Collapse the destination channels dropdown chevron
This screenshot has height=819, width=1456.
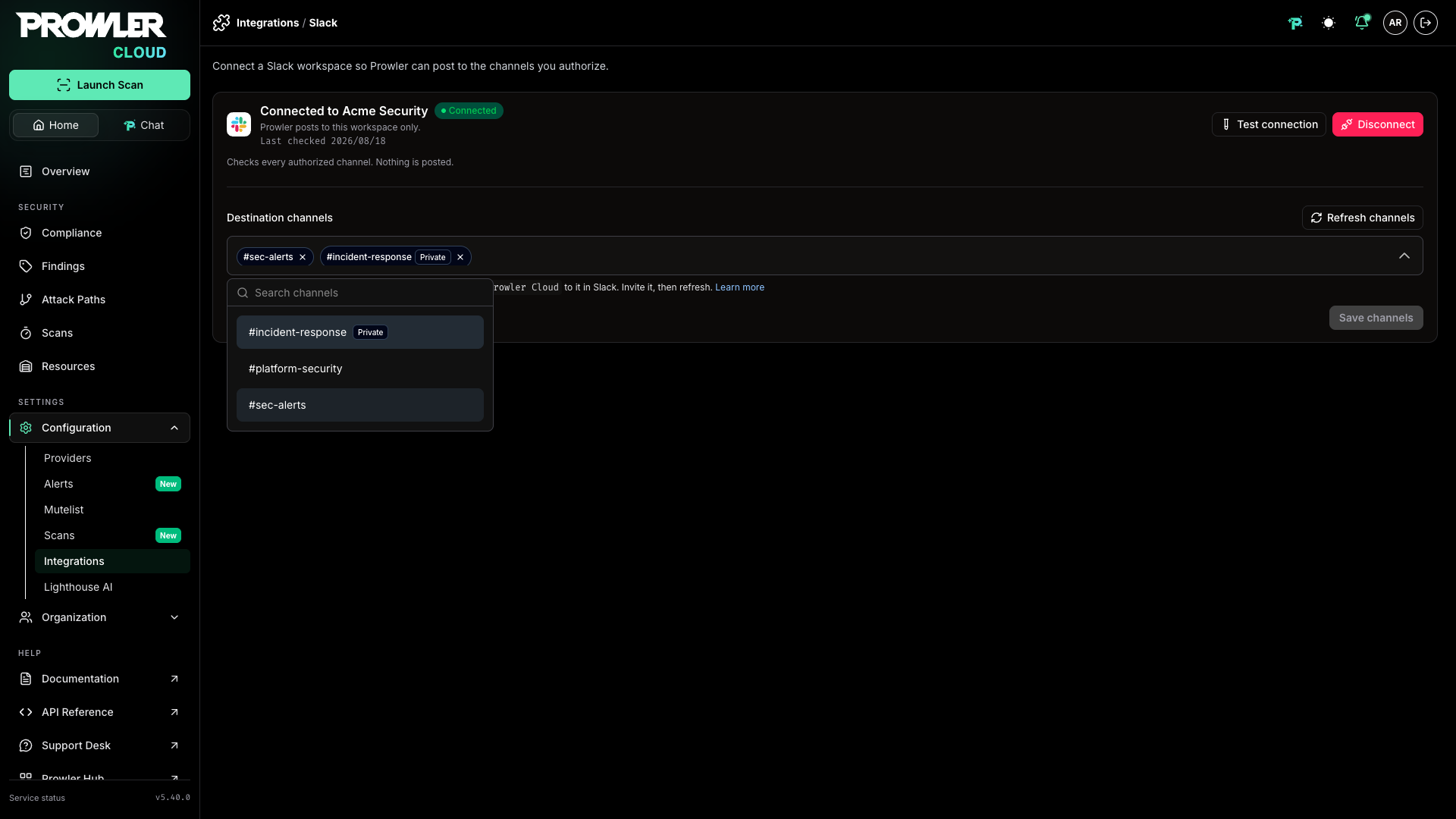coord(1404,256)
